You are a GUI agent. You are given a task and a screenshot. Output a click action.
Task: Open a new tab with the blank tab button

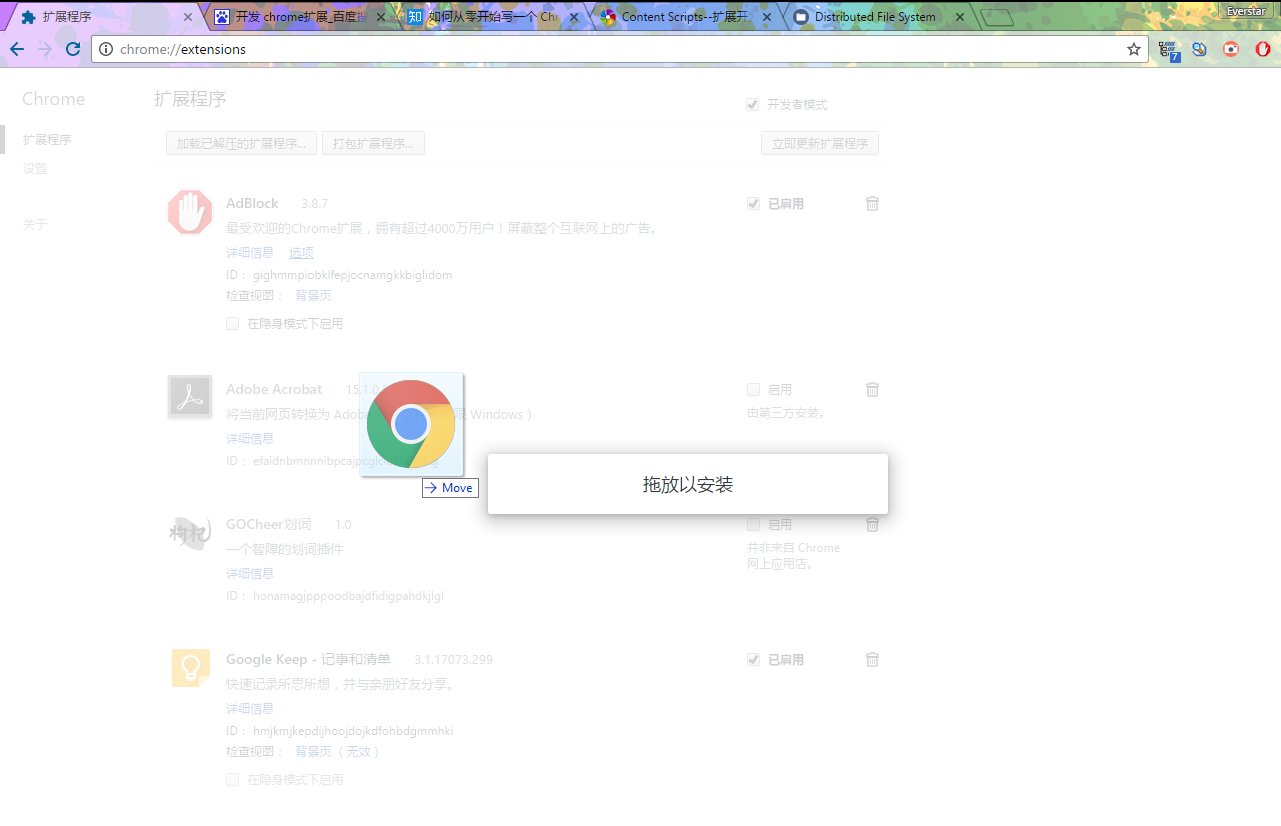[x=997, y=17]
